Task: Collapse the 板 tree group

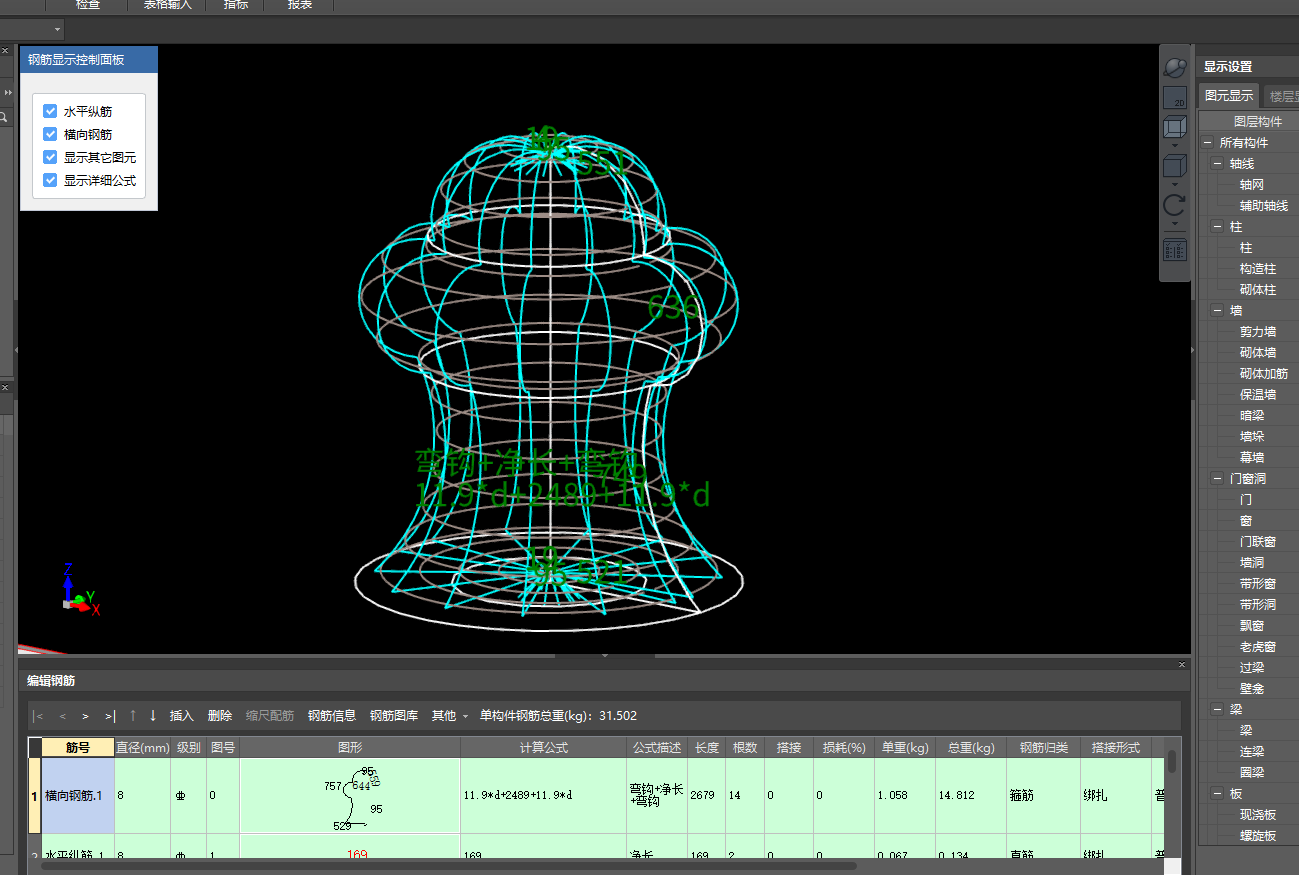Action: tap(1218, 794)
